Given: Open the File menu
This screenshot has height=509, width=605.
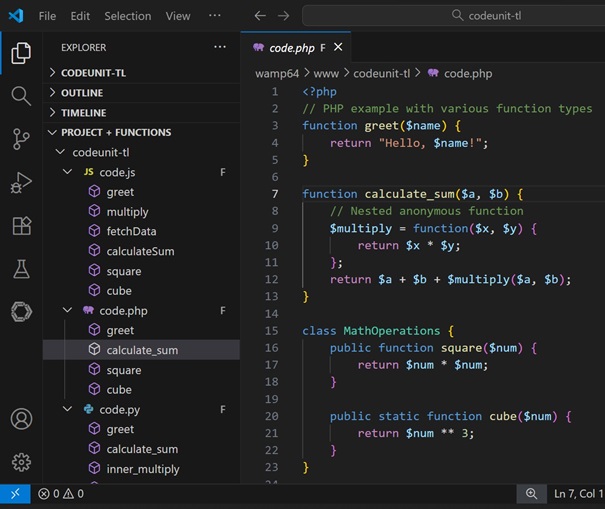Looking at the screenshot, I should tap(47, 16).
